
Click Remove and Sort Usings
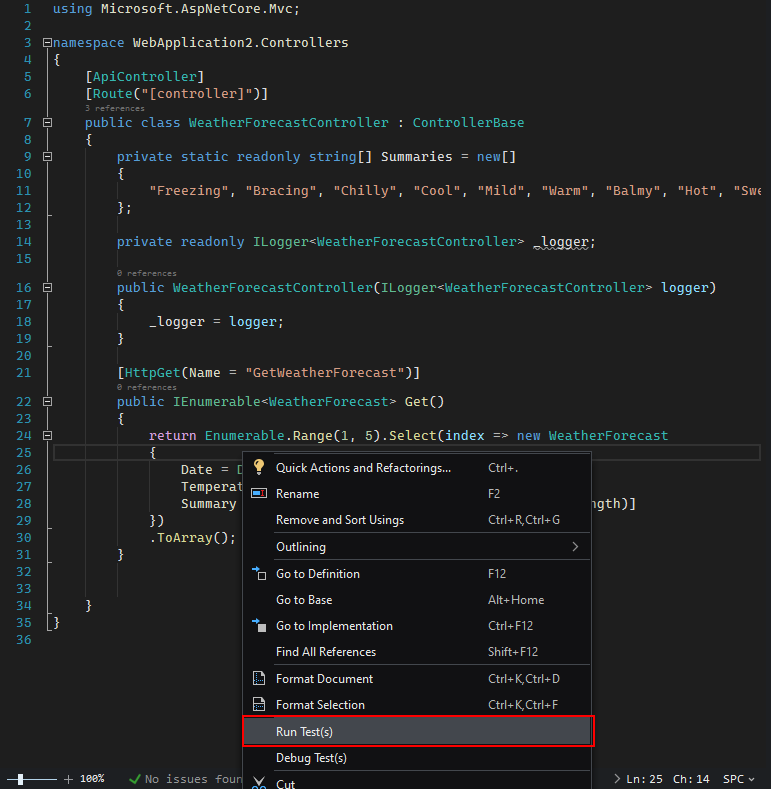click(340, 520)
